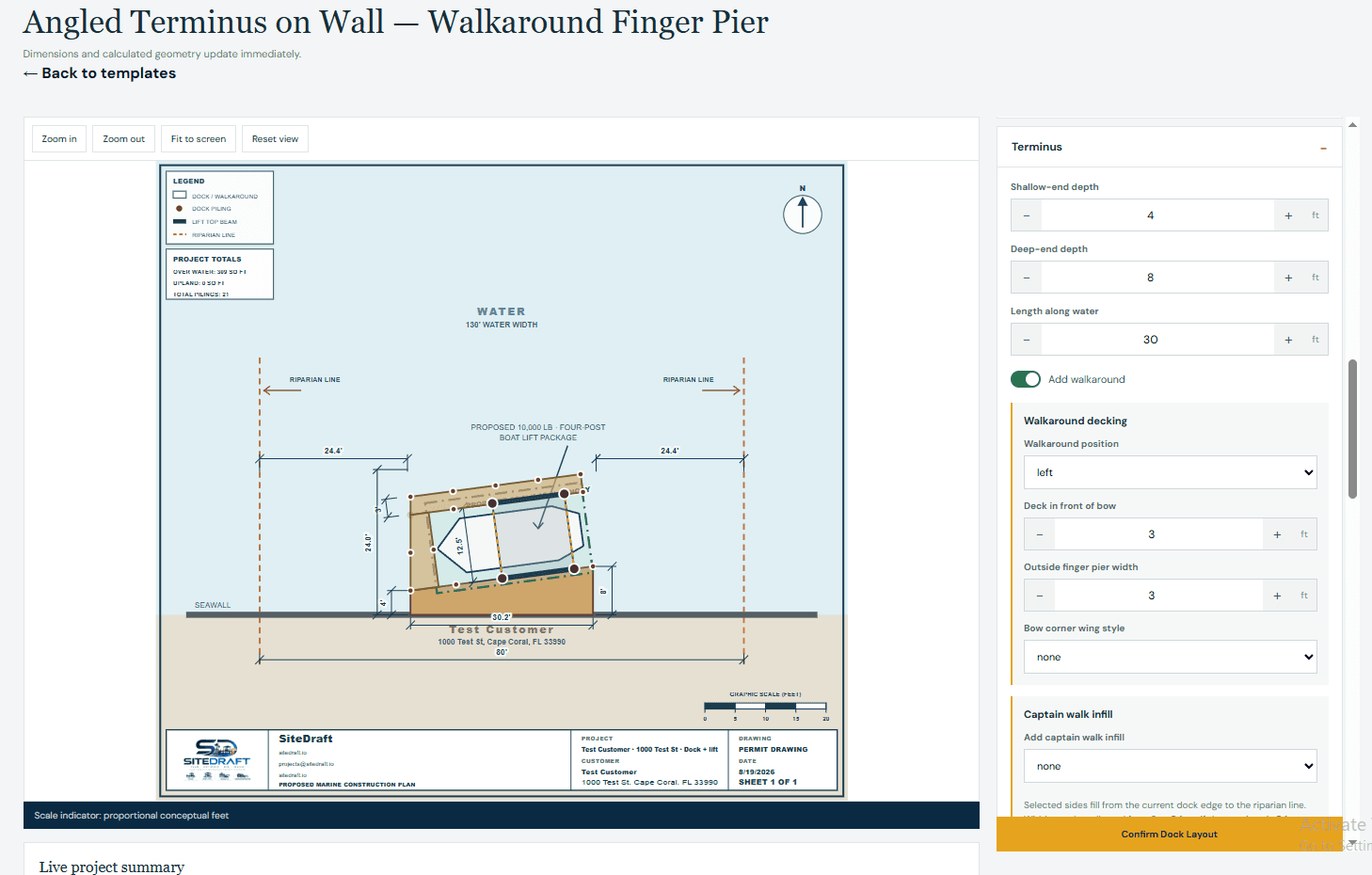This screenshot has height=875, width=1372.
Task: Decrease shallow-end depth with minus
Action: coord(1027,215)
